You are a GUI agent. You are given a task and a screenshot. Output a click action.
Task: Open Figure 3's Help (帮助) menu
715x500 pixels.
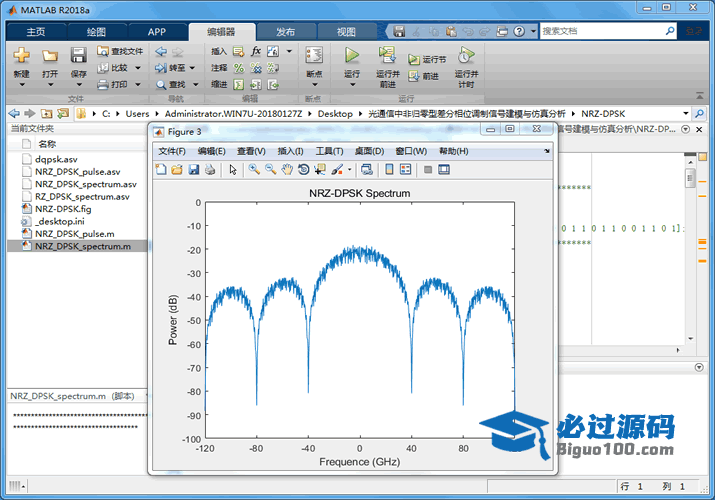click(454, 151)
